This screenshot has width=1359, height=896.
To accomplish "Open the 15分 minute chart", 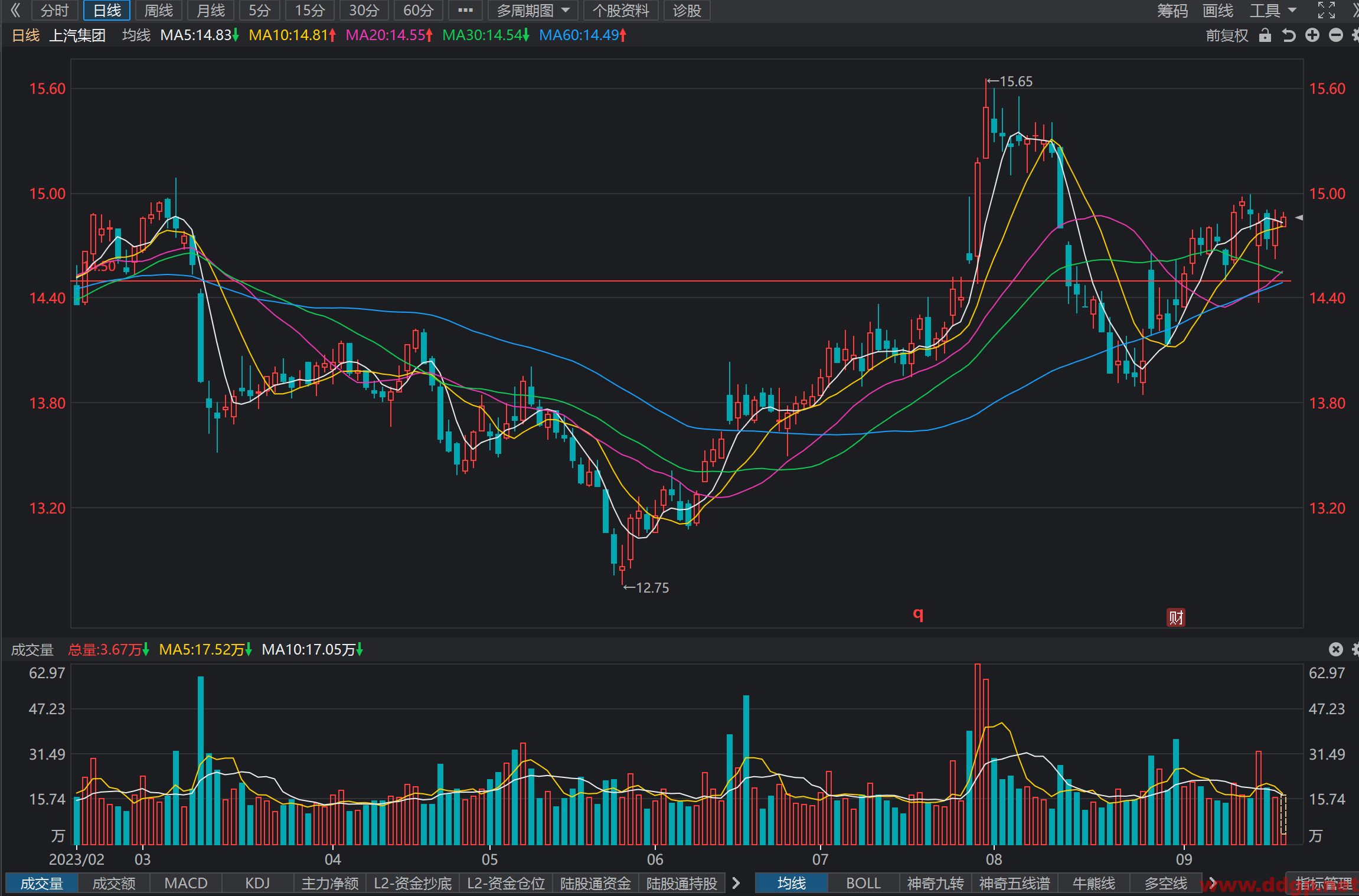I will [x=310, y=11].
